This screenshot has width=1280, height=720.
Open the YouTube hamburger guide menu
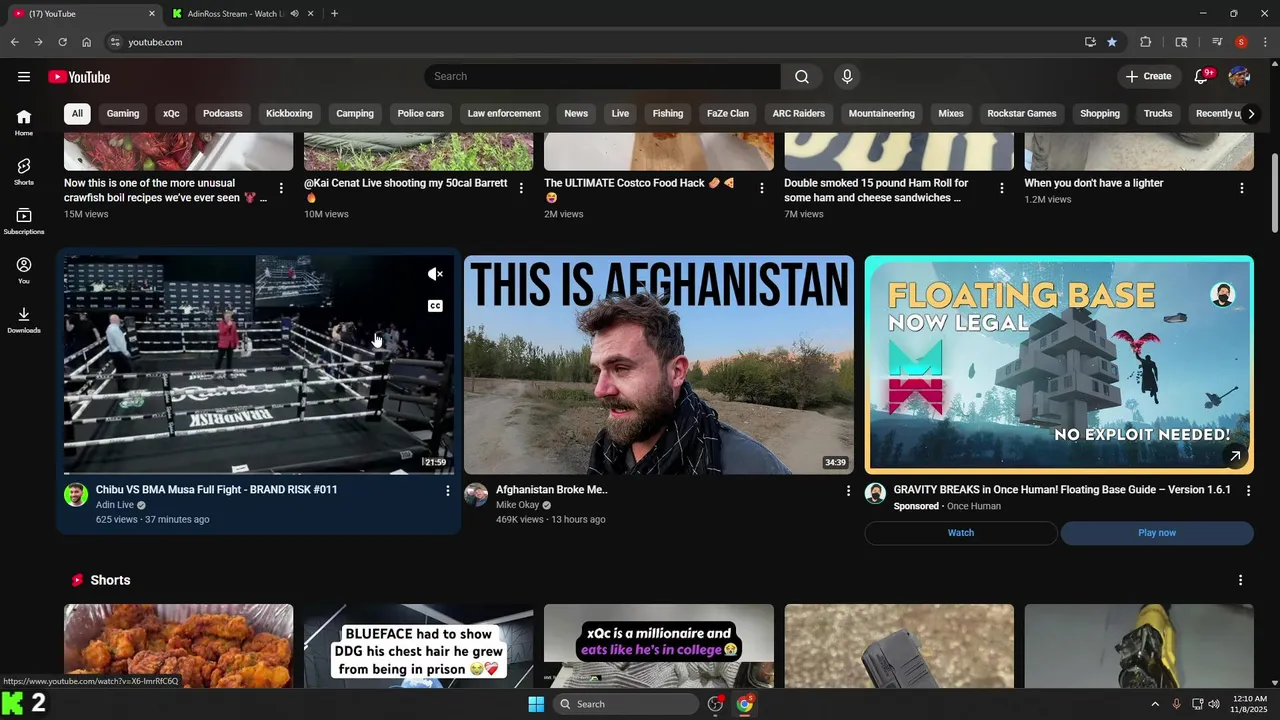(24, 77)
